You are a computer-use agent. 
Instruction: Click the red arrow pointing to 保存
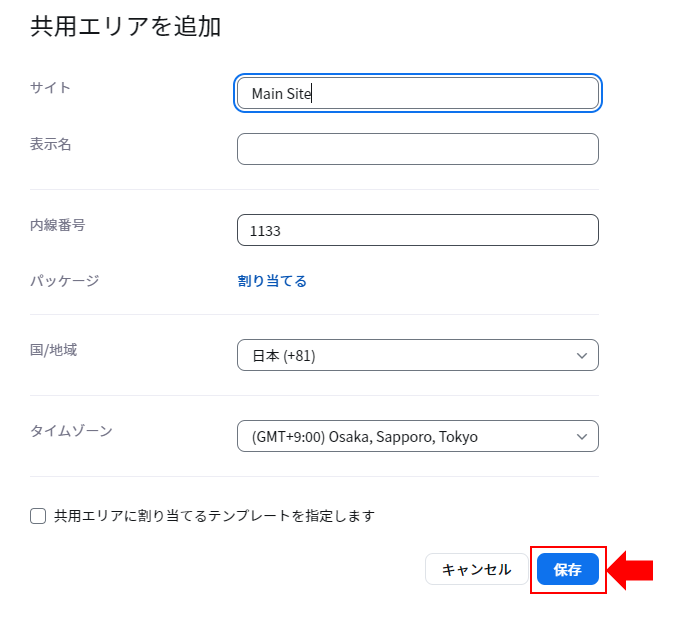pyautogui.click(x=630, y=570)
